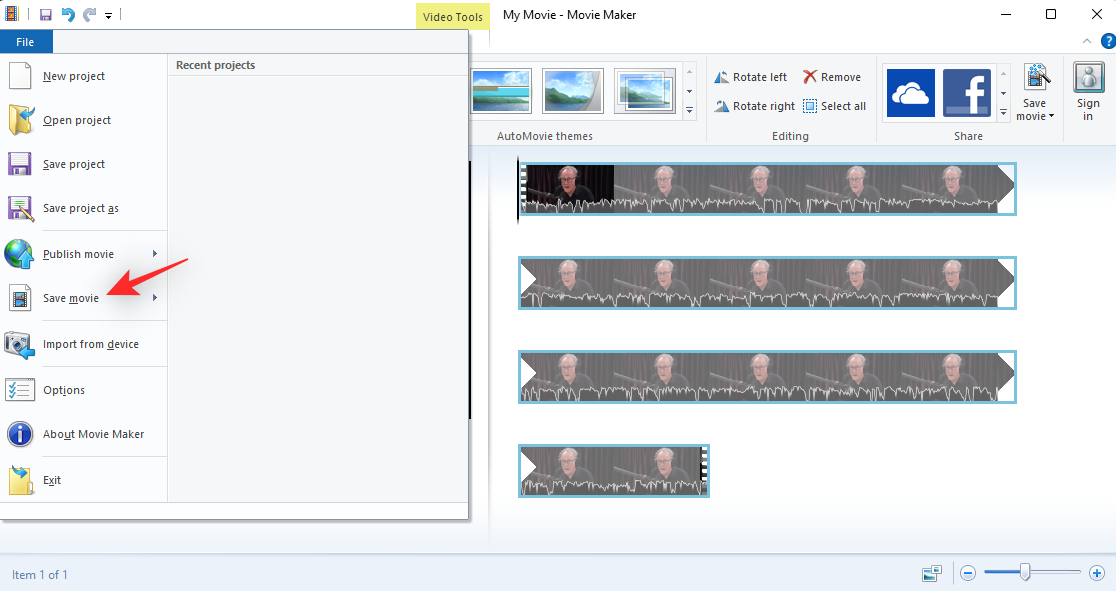Click the Exit icon in File menu
Viewport: 1116px width, 591px height.
[20, 480]
